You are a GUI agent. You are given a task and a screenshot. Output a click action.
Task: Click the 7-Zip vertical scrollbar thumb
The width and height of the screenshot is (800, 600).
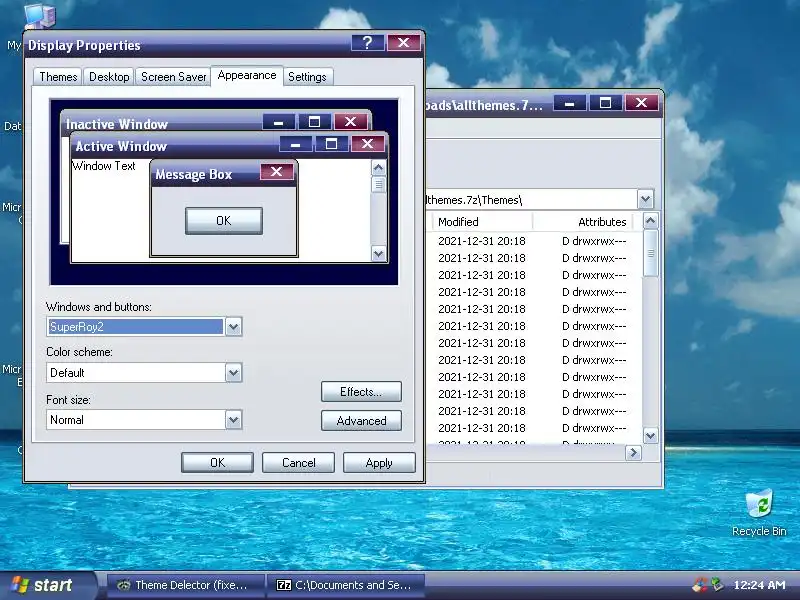[650, 253]
